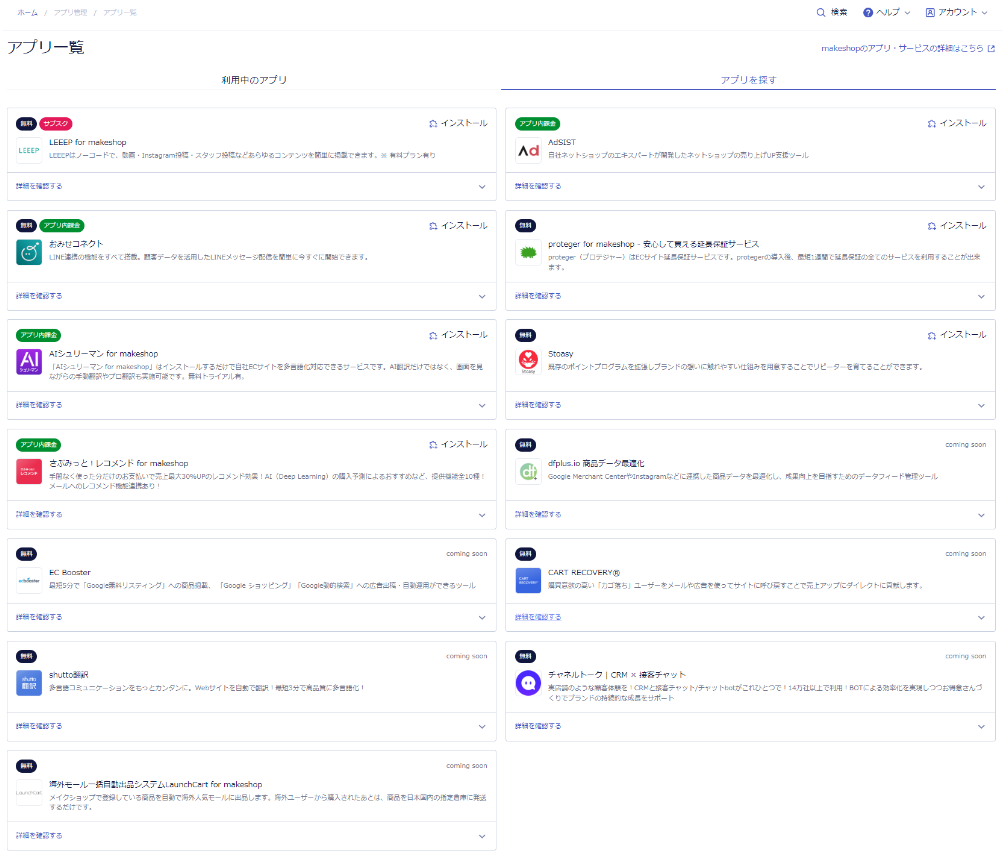Expand details chevron on Stoasy card

tap(981, 406)
